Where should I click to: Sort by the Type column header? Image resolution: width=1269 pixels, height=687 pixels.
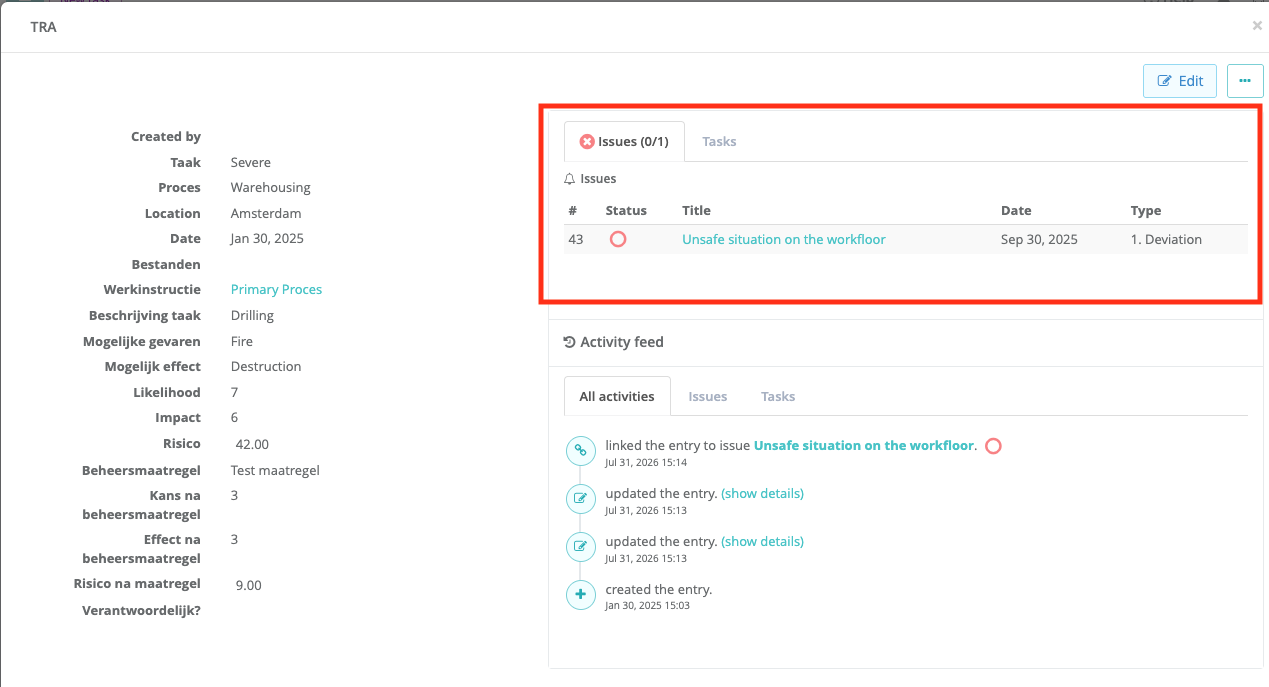pyautogui.click(x=1146, y=210)
